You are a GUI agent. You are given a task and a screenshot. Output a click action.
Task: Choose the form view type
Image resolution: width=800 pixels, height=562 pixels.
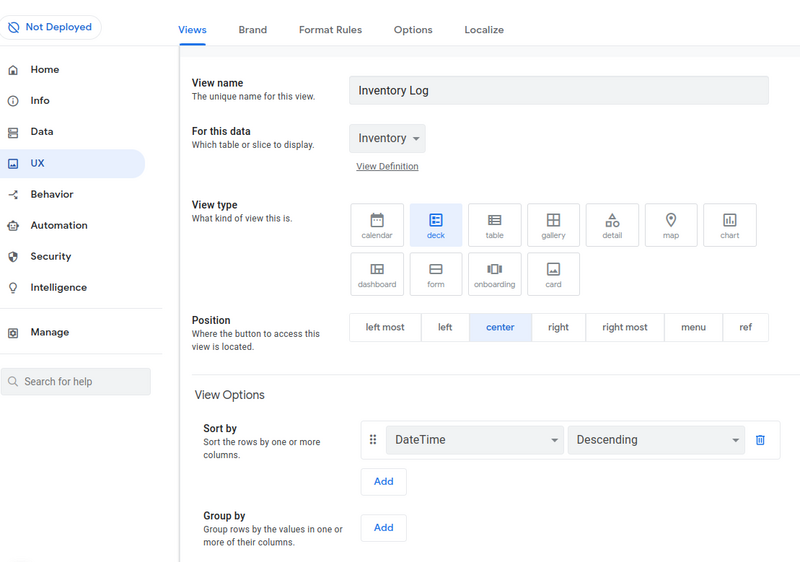click(436, 274)
